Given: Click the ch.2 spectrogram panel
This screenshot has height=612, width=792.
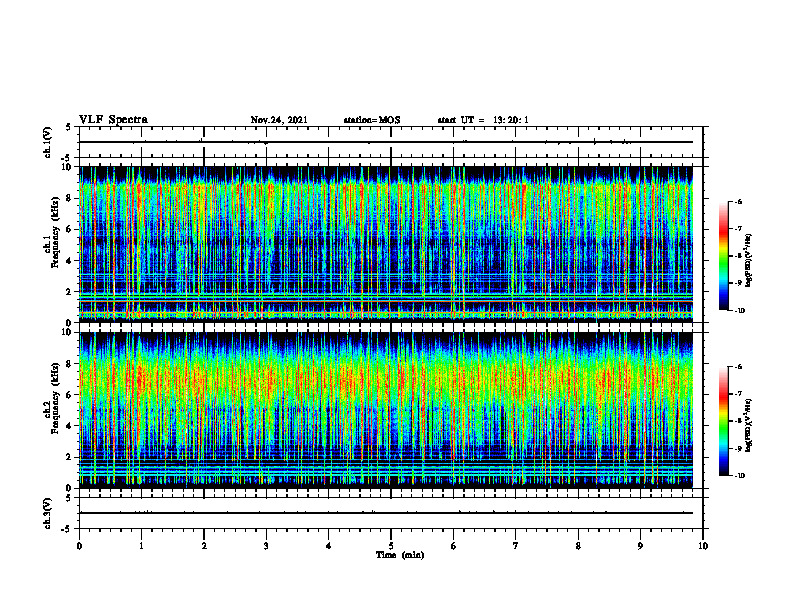Looking at the screenshot, I should pyautogui.click(x=386, y=410).
